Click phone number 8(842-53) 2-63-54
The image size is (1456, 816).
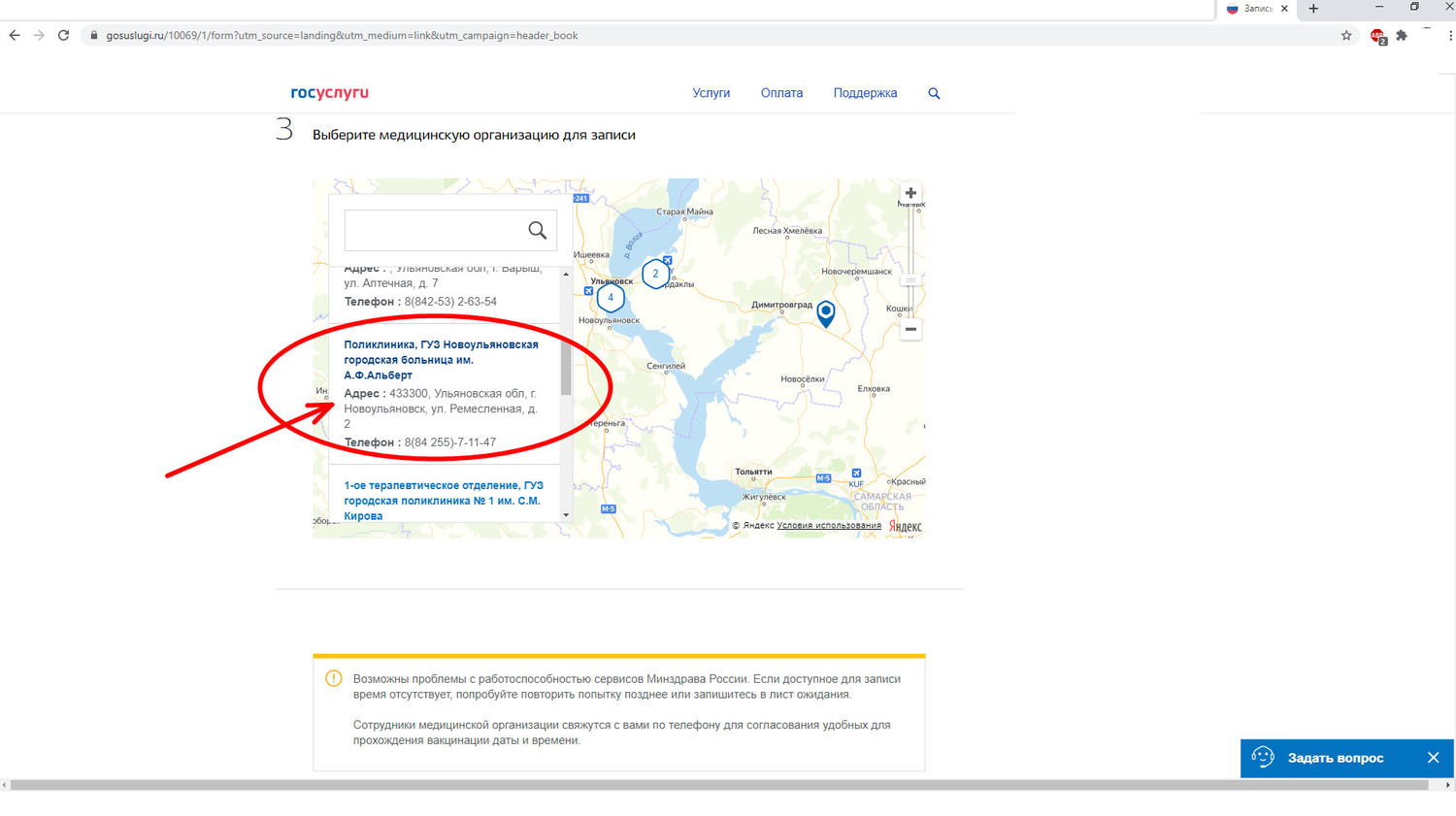450,302
